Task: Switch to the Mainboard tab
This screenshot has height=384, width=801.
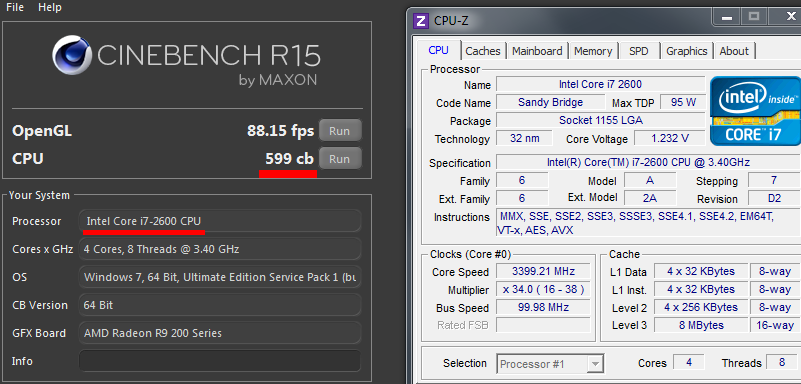Action: point(537,51)
